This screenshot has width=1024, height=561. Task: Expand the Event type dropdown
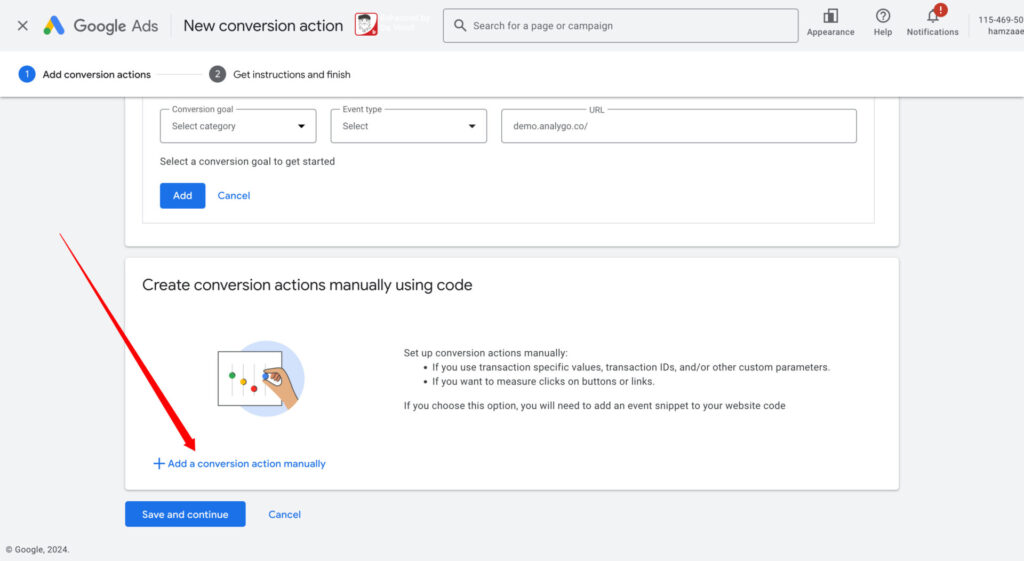(x=409, y=127)
